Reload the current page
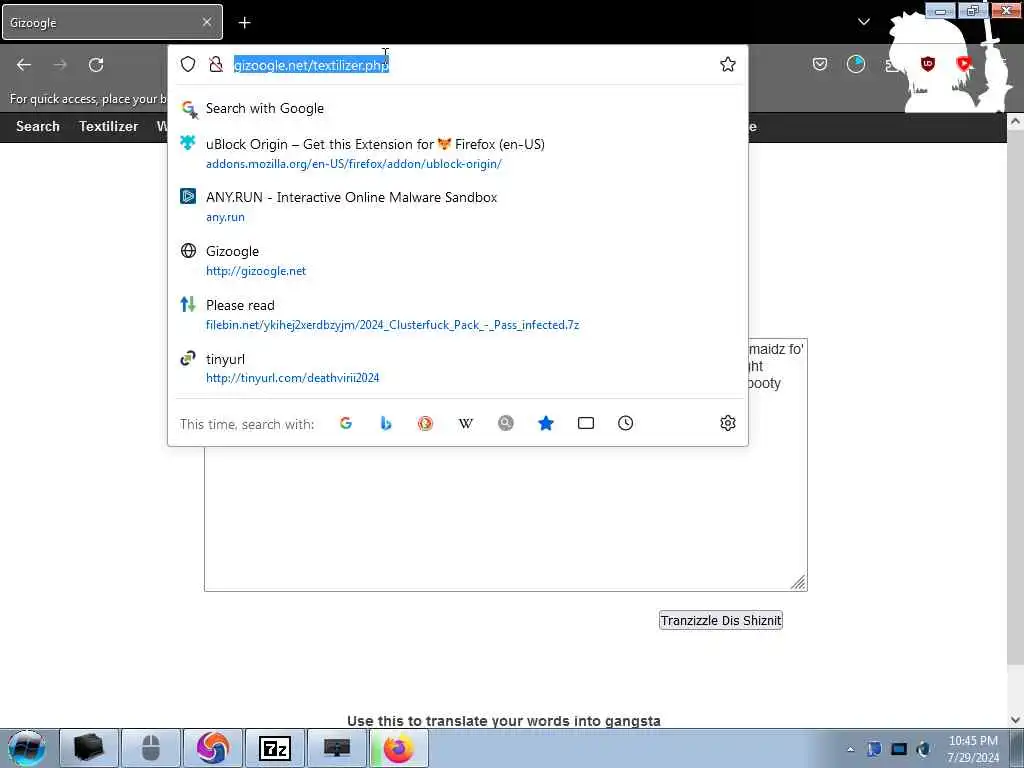 [96, 65]
